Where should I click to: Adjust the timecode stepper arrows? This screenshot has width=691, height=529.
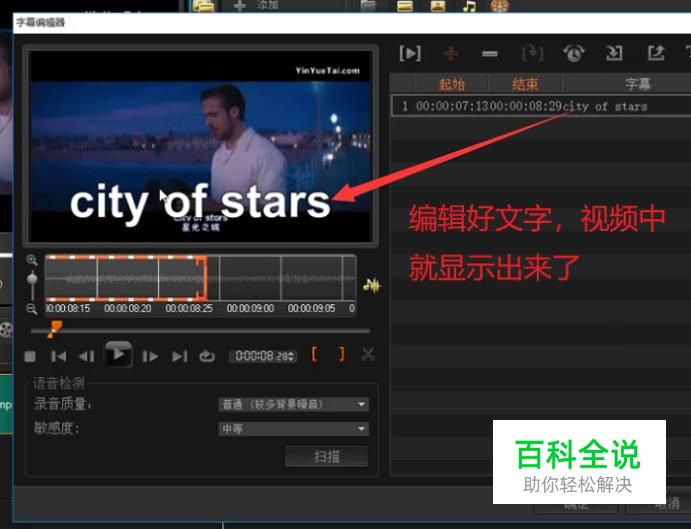[x=291, y=356]
